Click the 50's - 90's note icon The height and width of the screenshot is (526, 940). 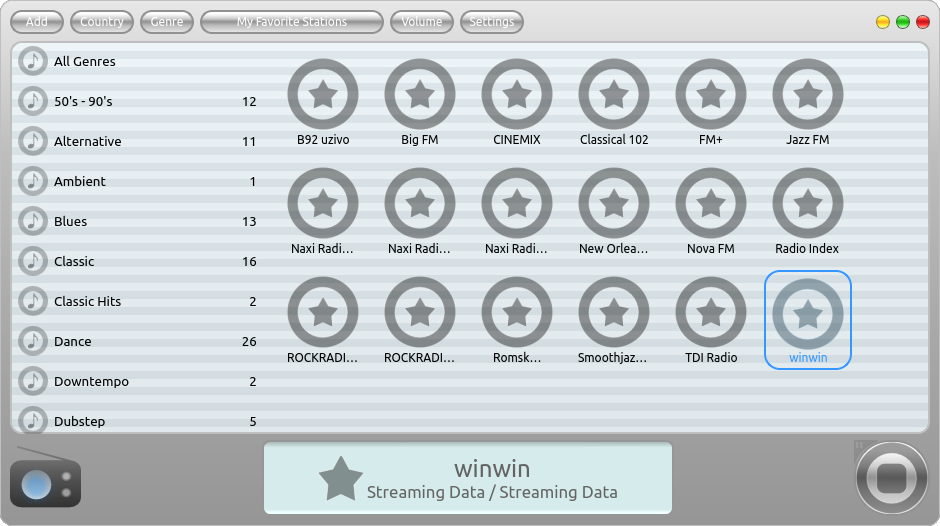[32, 101]
